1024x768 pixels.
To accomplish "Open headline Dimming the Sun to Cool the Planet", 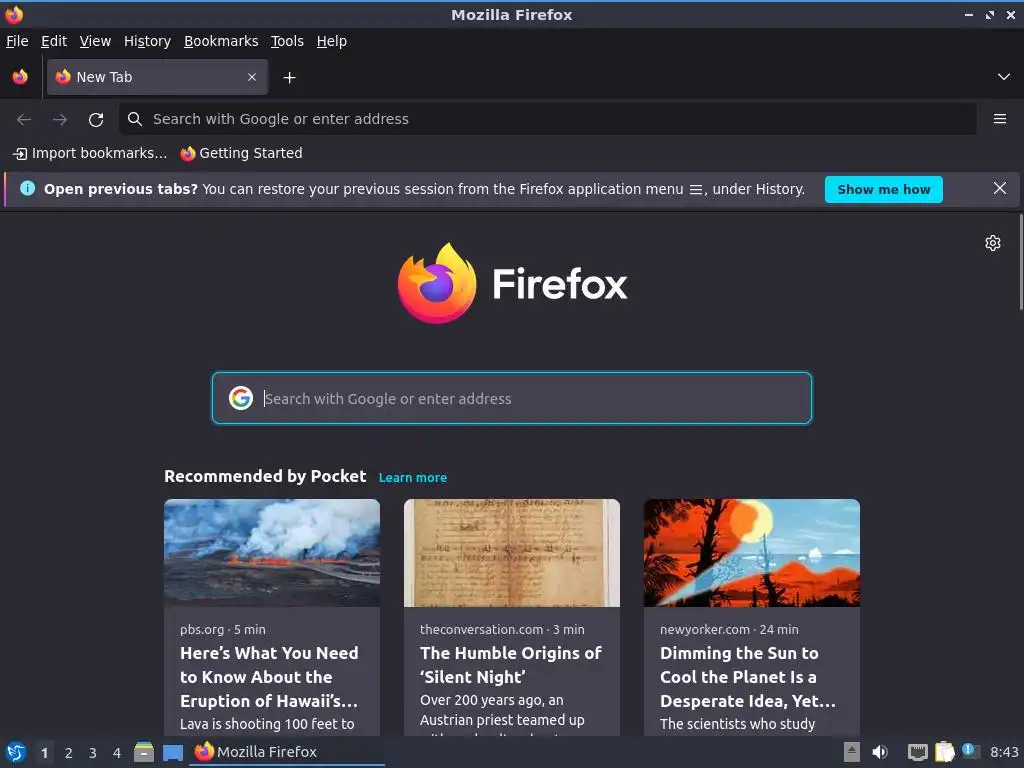I will pos(748,677).
